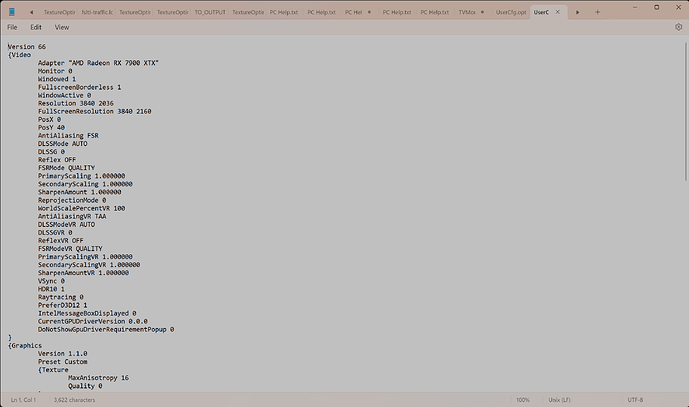Click the "PosY 40" line
The height and width of the screenshot is (407, 689).
51,127
